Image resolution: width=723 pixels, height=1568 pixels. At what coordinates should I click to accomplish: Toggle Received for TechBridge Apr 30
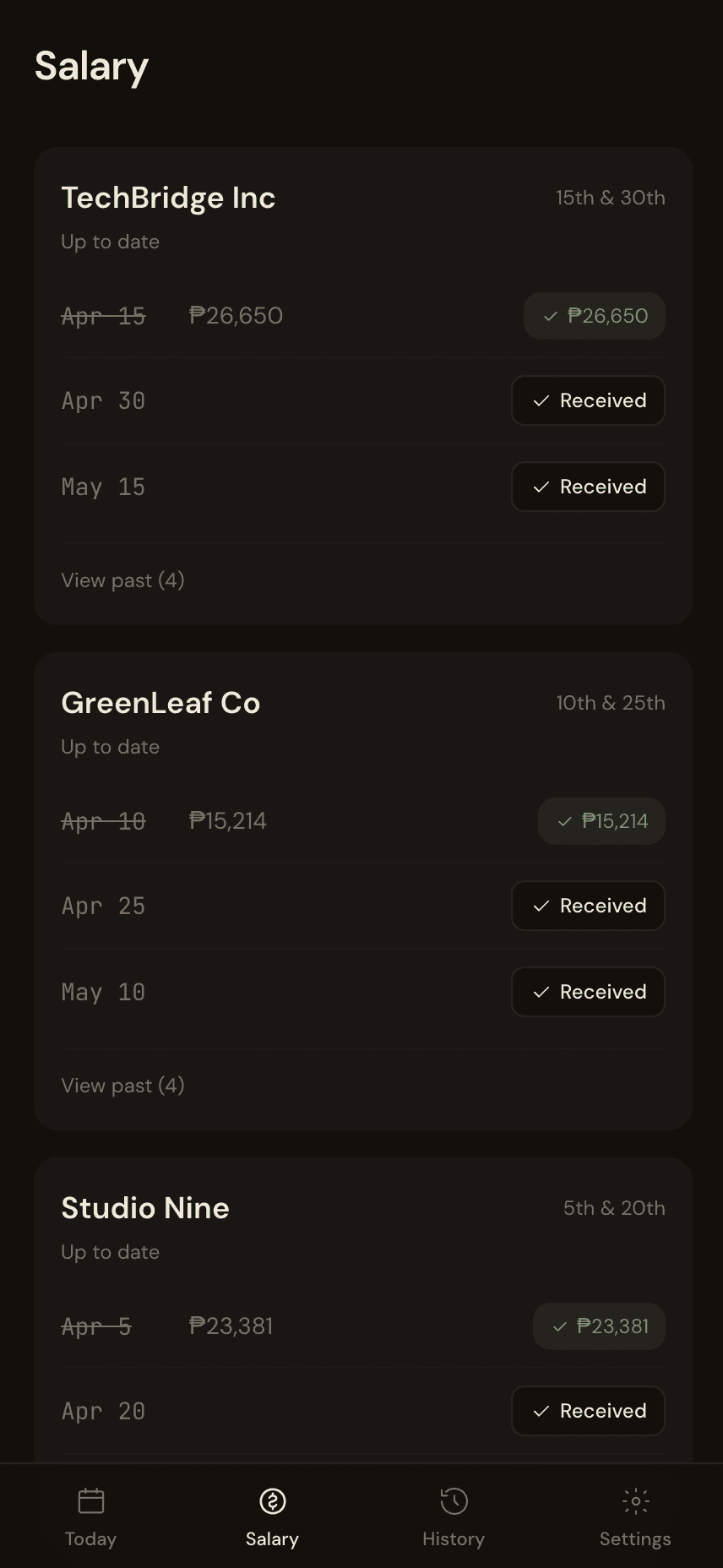tap(588, 400)
